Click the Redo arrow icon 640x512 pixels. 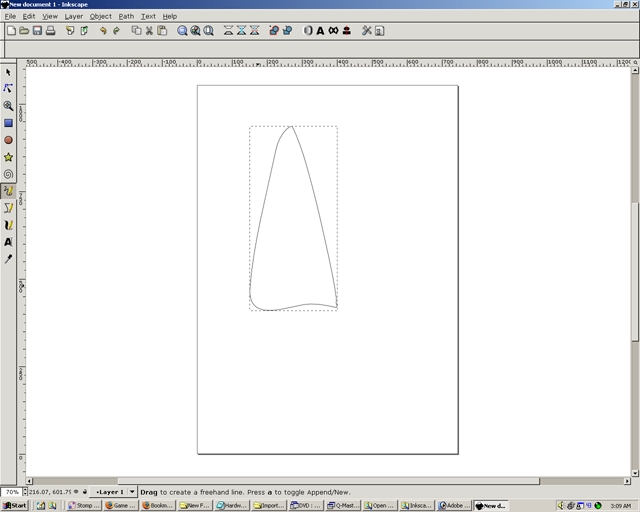pyautogui.click(x=116, y=31)
